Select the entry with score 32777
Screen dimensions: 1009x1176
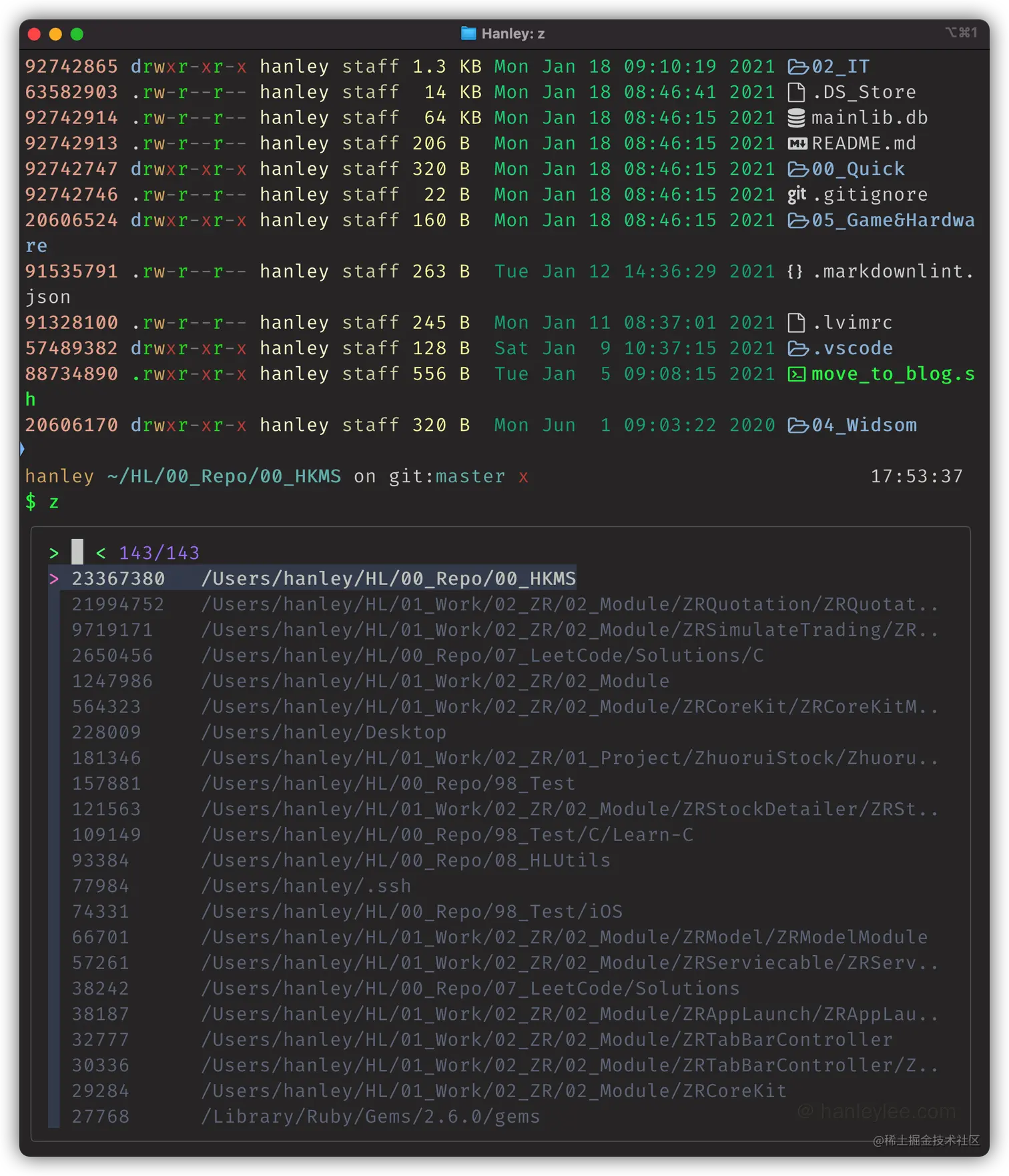click(482, 1040)
